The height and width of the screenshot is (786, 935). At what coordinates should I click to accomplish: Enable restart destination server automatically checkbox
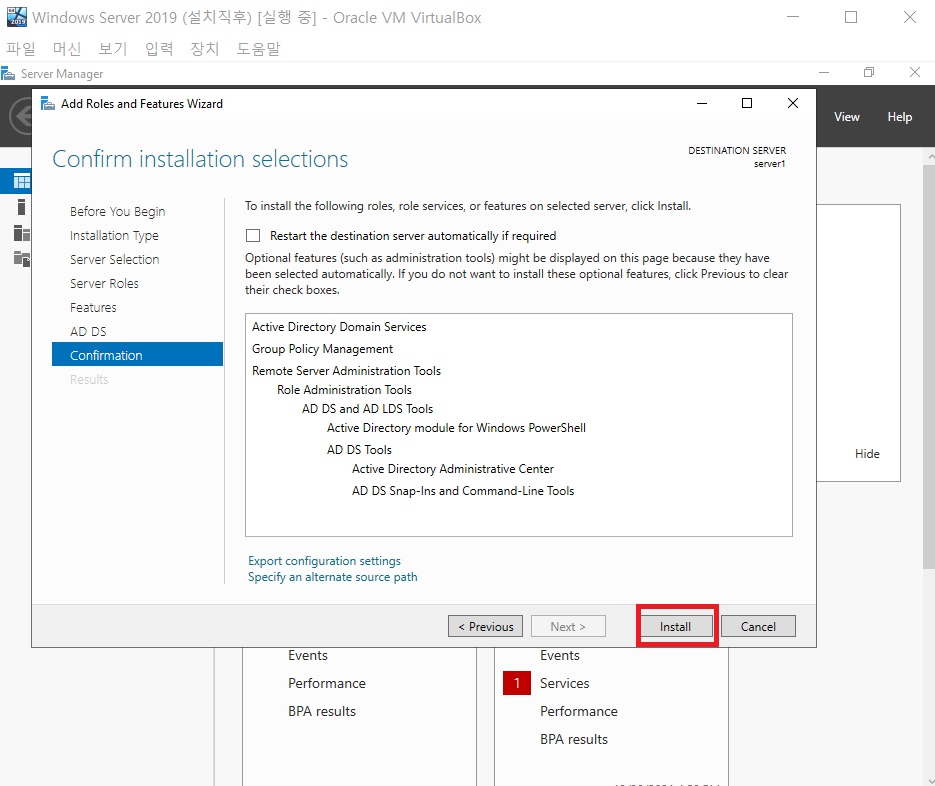pos(253,236)
